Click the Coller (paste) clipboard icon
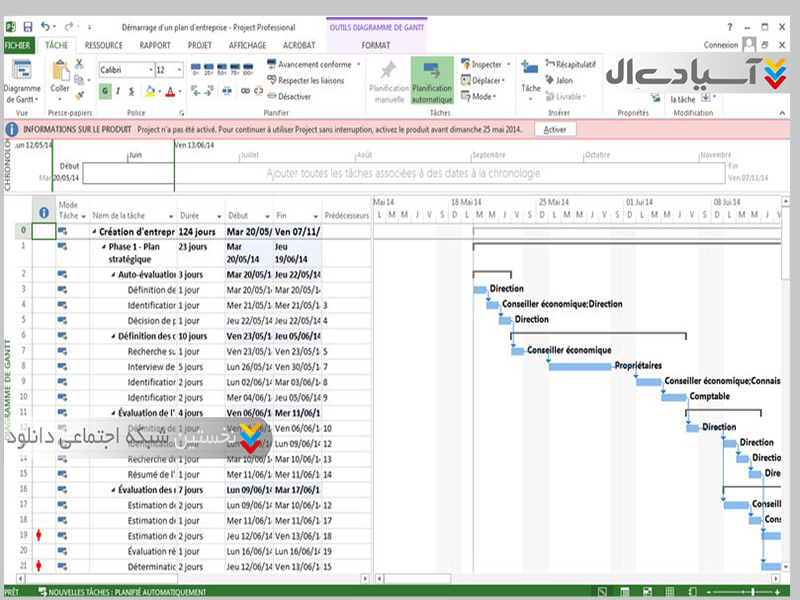 60,73
